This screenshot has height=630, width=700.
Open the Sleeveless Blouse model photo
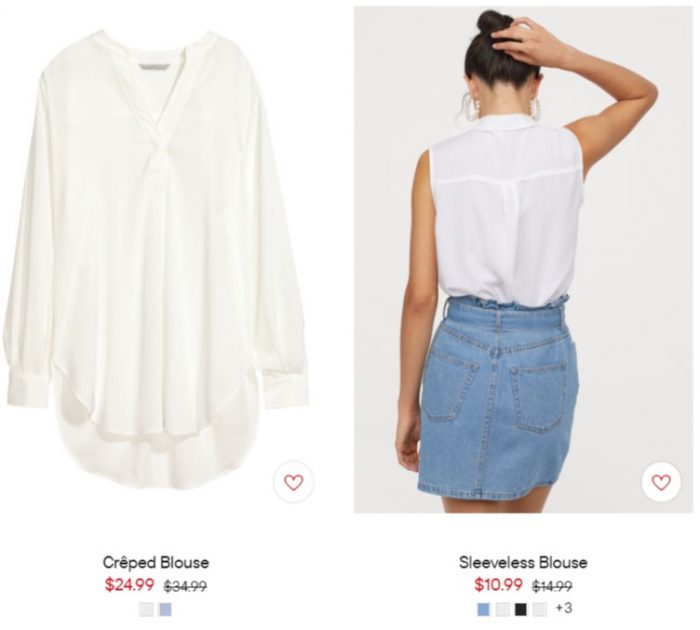523,259
